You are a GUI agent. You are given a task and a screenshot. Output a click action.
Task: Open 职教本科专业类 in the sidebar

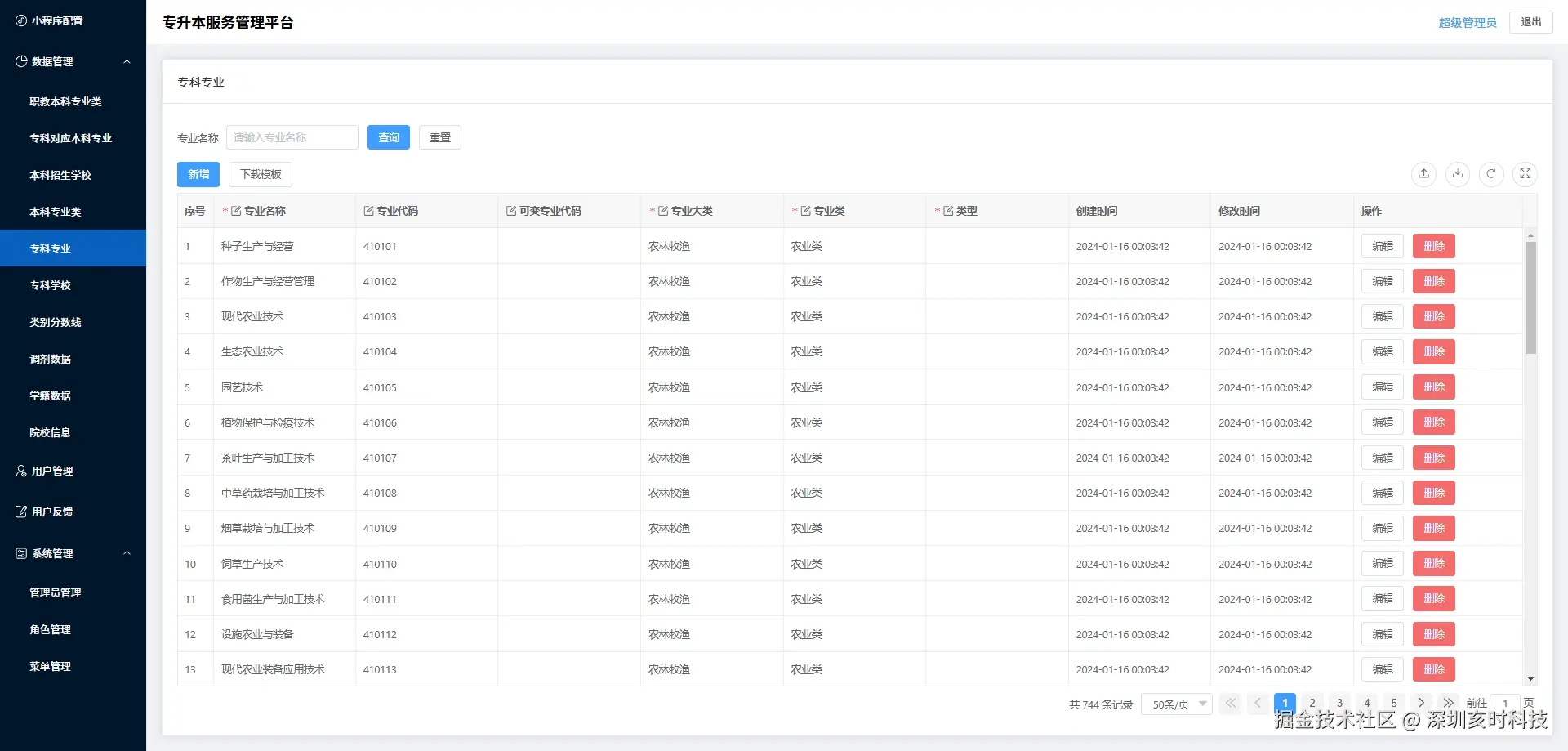[73, 101]
